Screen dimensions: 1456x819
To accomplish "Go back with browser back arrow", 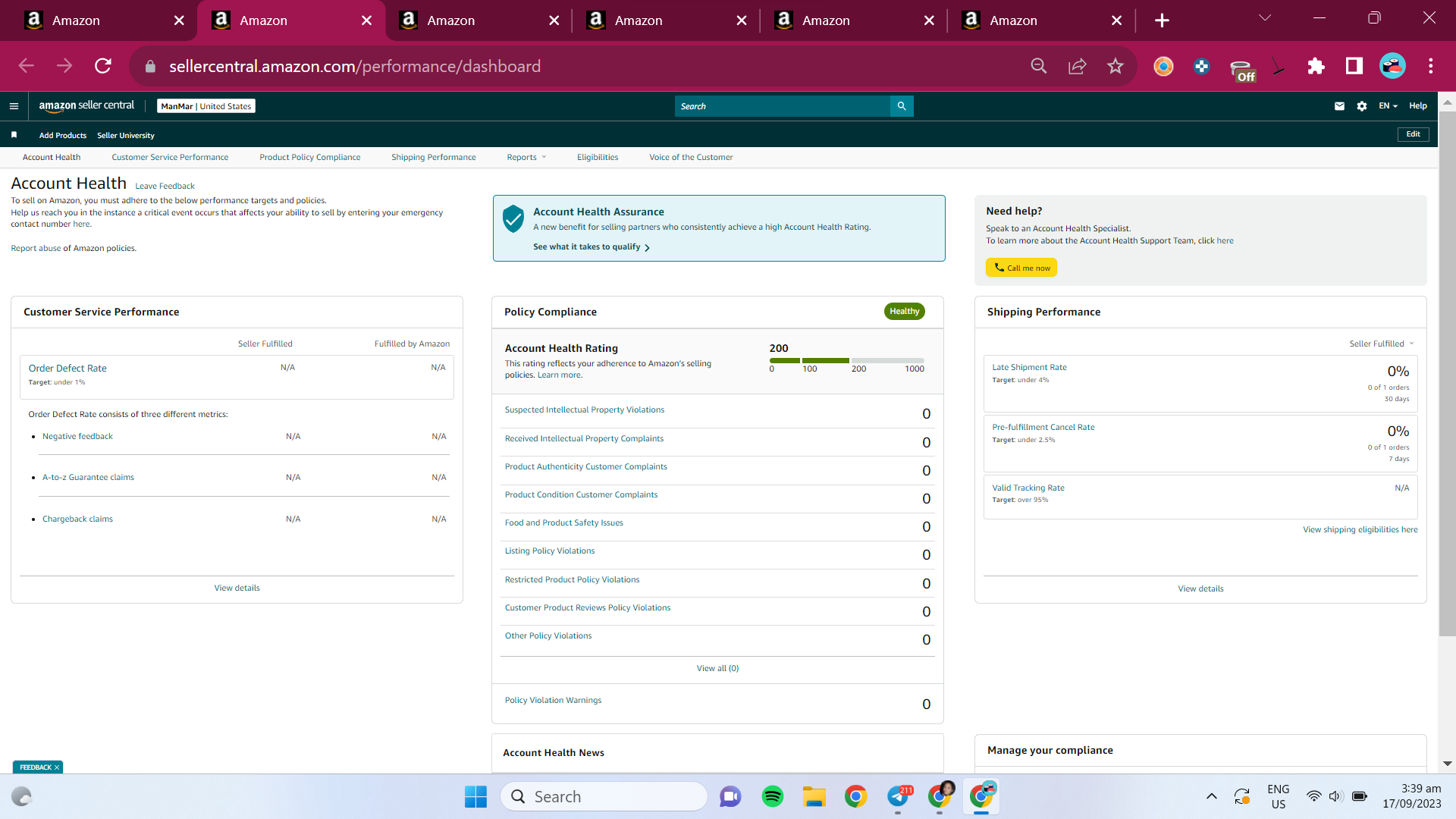I will tap(27, 66).
